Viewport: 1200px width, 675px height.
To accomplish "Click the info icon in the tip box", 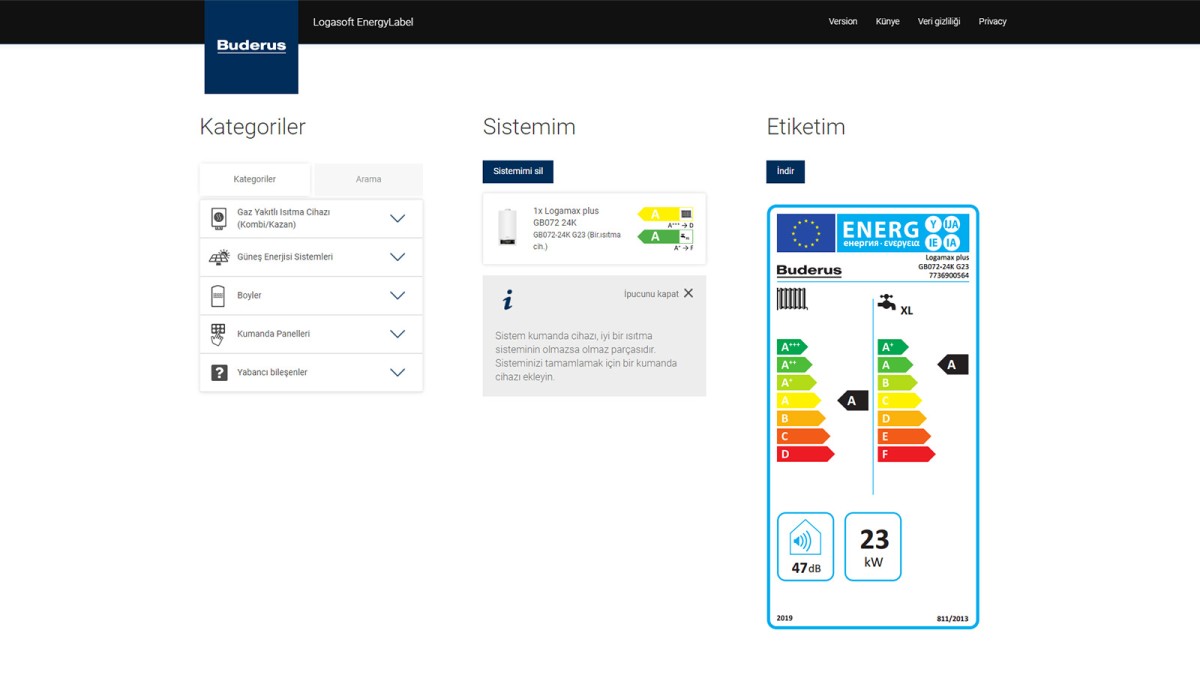I will 508,300.
